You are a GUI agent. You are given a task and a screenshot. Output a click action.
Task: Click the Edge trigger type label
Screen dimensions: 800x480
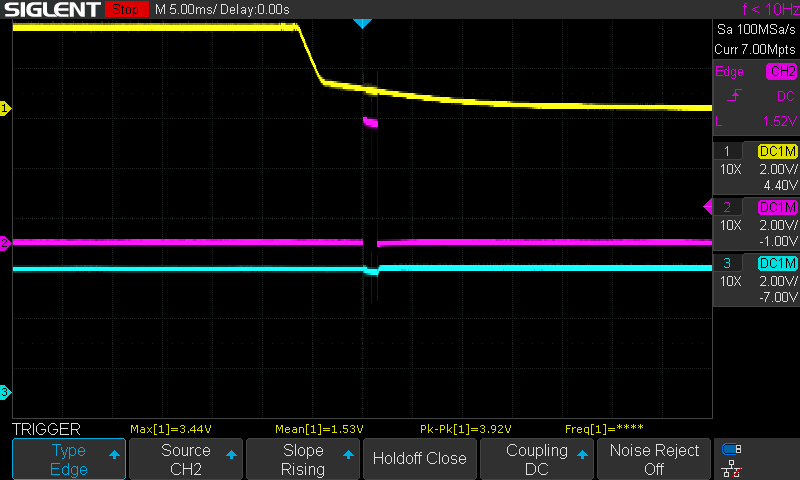click(x=729, y=71)
